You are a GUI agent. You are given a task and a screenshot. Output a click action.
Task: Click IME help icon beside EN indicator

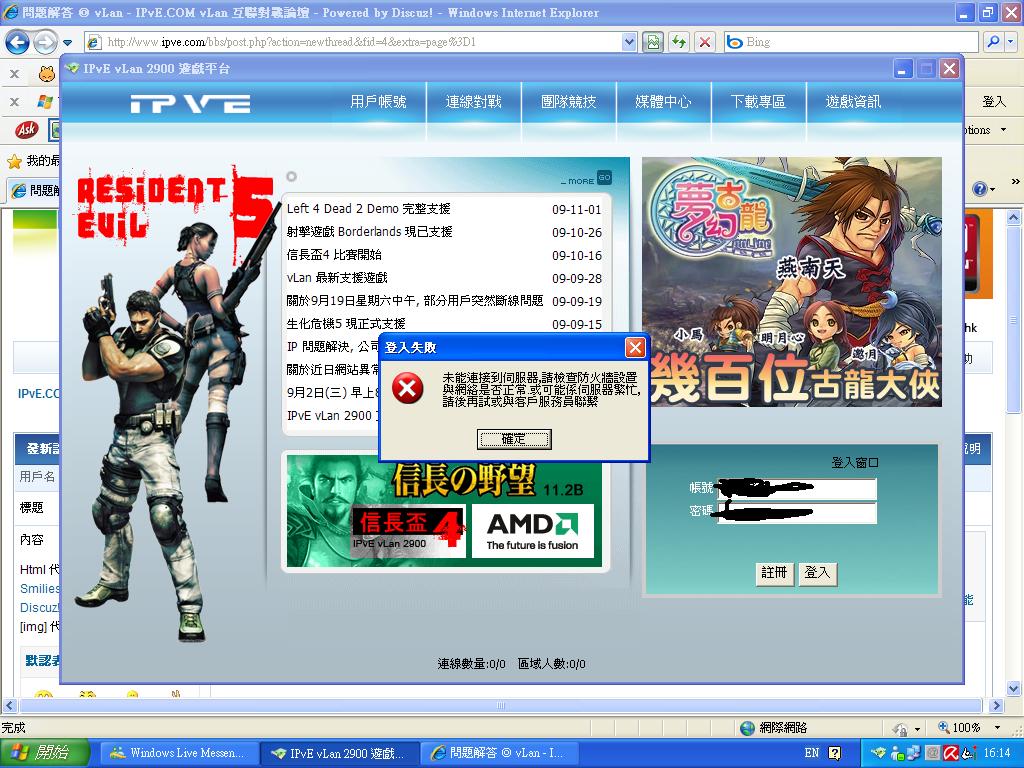[x=834, y=753]
